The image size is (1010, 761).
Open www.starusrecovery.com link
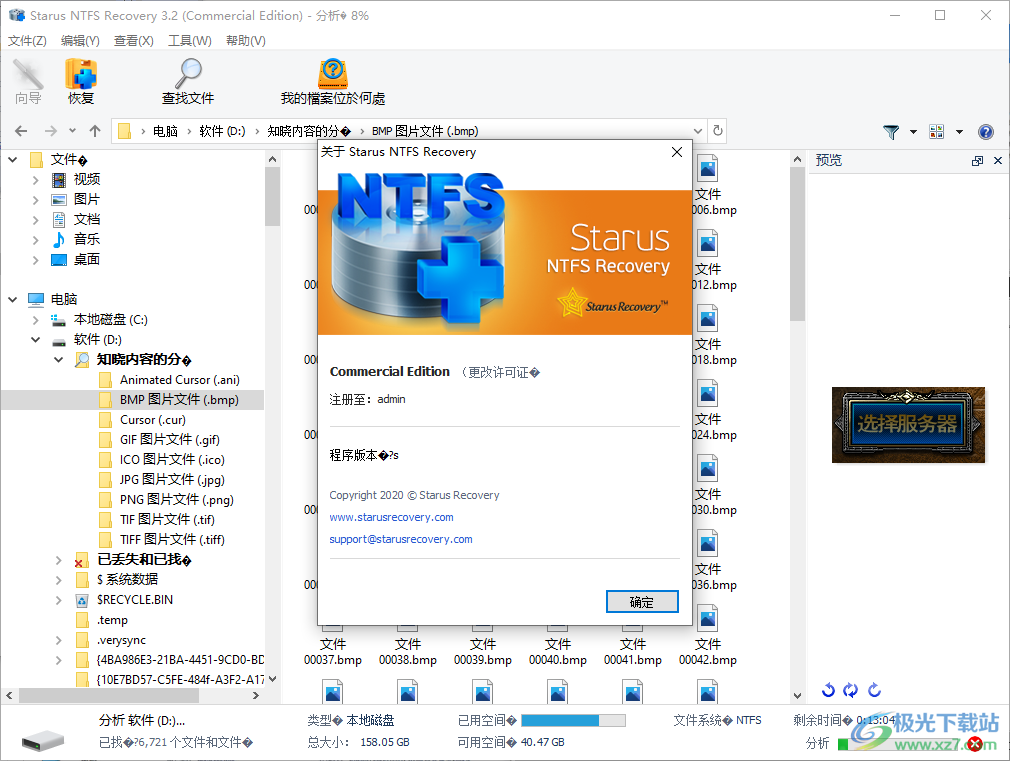click(x=392, y=517)
